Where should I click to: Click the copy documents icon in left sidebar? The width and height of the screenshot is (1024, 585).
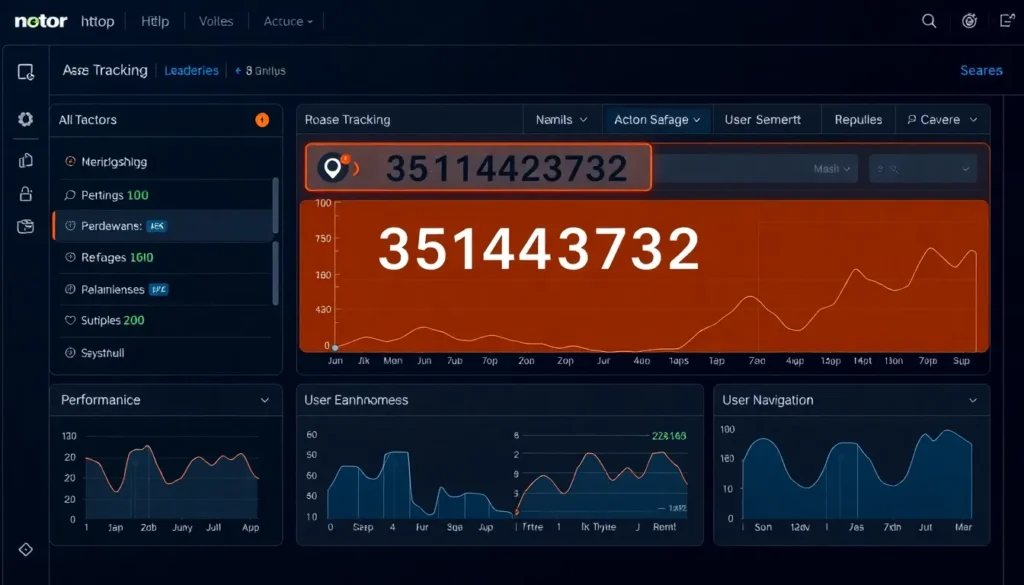tap(26, 160)
